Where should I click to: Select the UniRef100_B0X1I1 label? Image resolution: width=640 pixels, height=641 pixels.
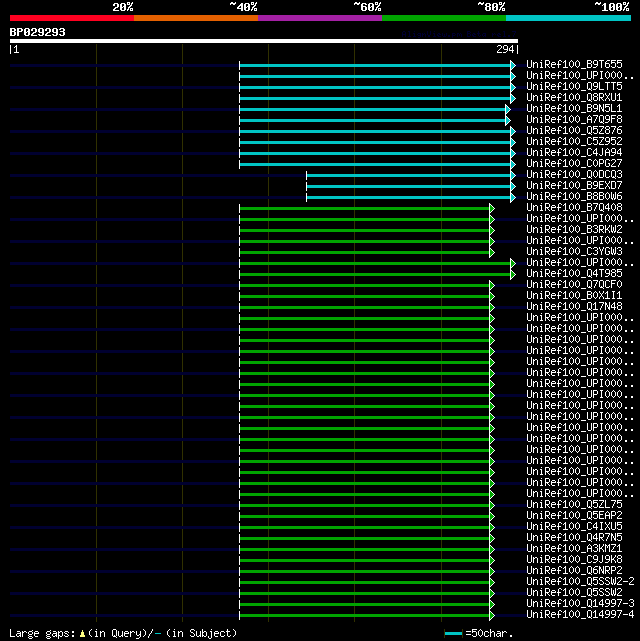coord(574,296)
